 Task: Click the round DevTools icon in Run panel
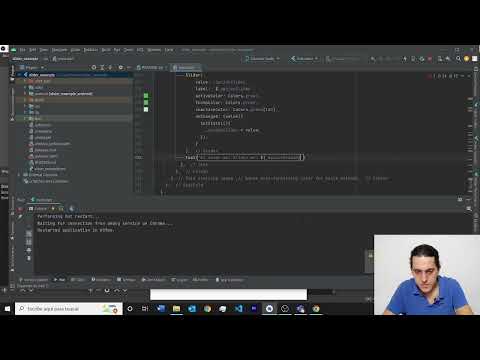[72, 209]
